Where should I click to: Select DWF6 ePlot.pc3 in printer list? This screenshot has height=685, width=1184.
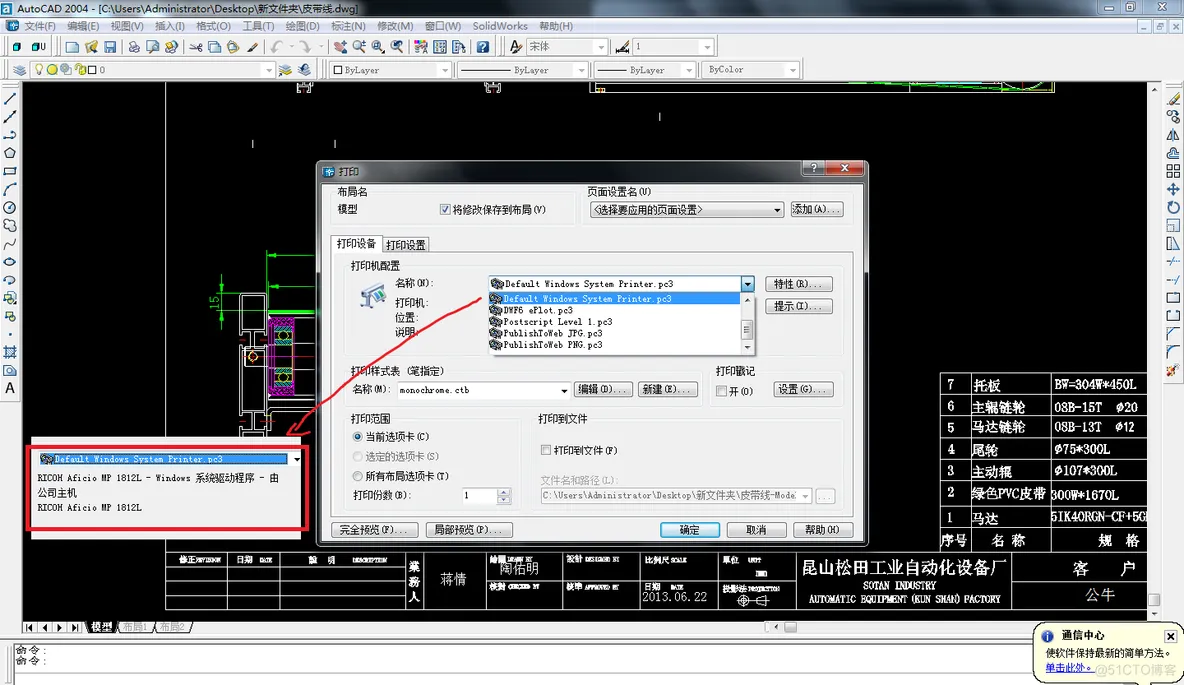[615, 310]
